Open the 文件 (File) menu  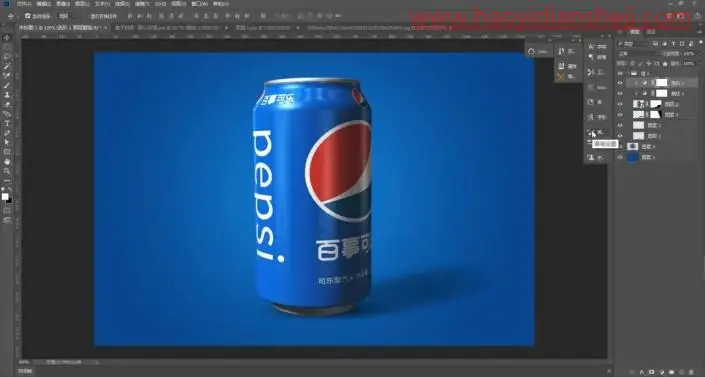[x=24, y=4]
